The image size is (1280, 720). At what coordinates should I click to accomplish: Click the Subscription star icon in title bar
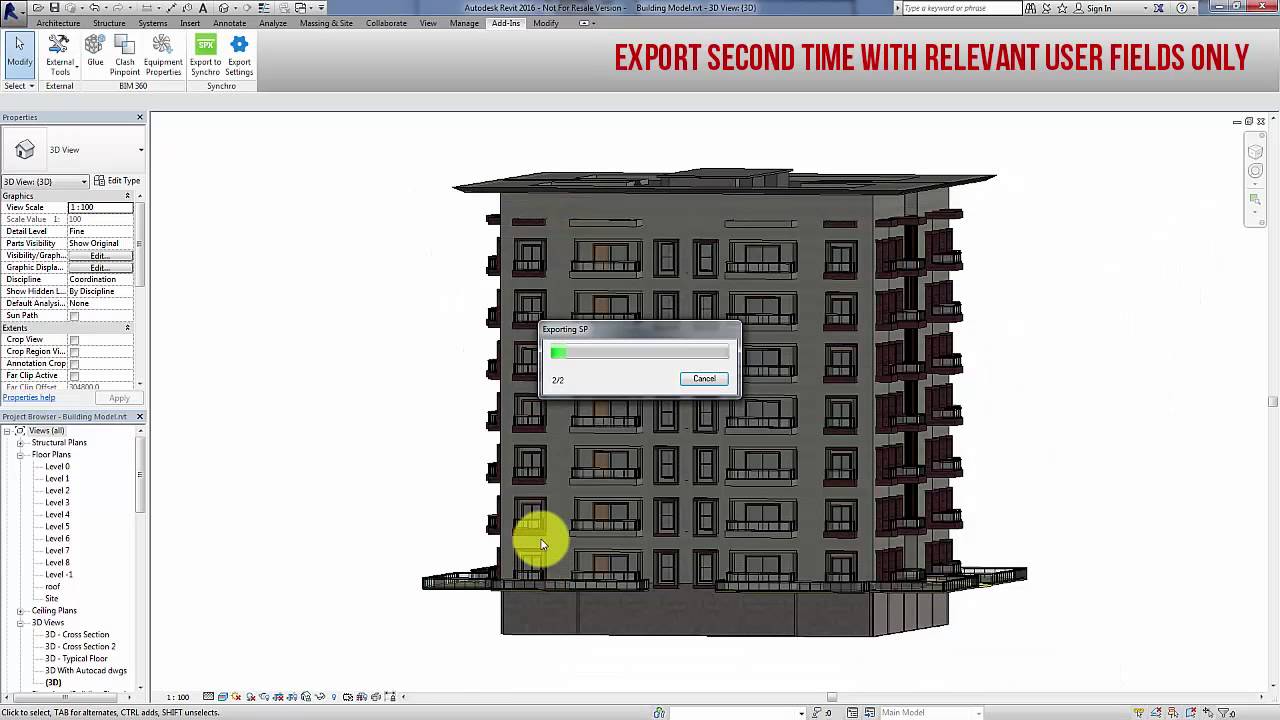(x=1064, y=8)
